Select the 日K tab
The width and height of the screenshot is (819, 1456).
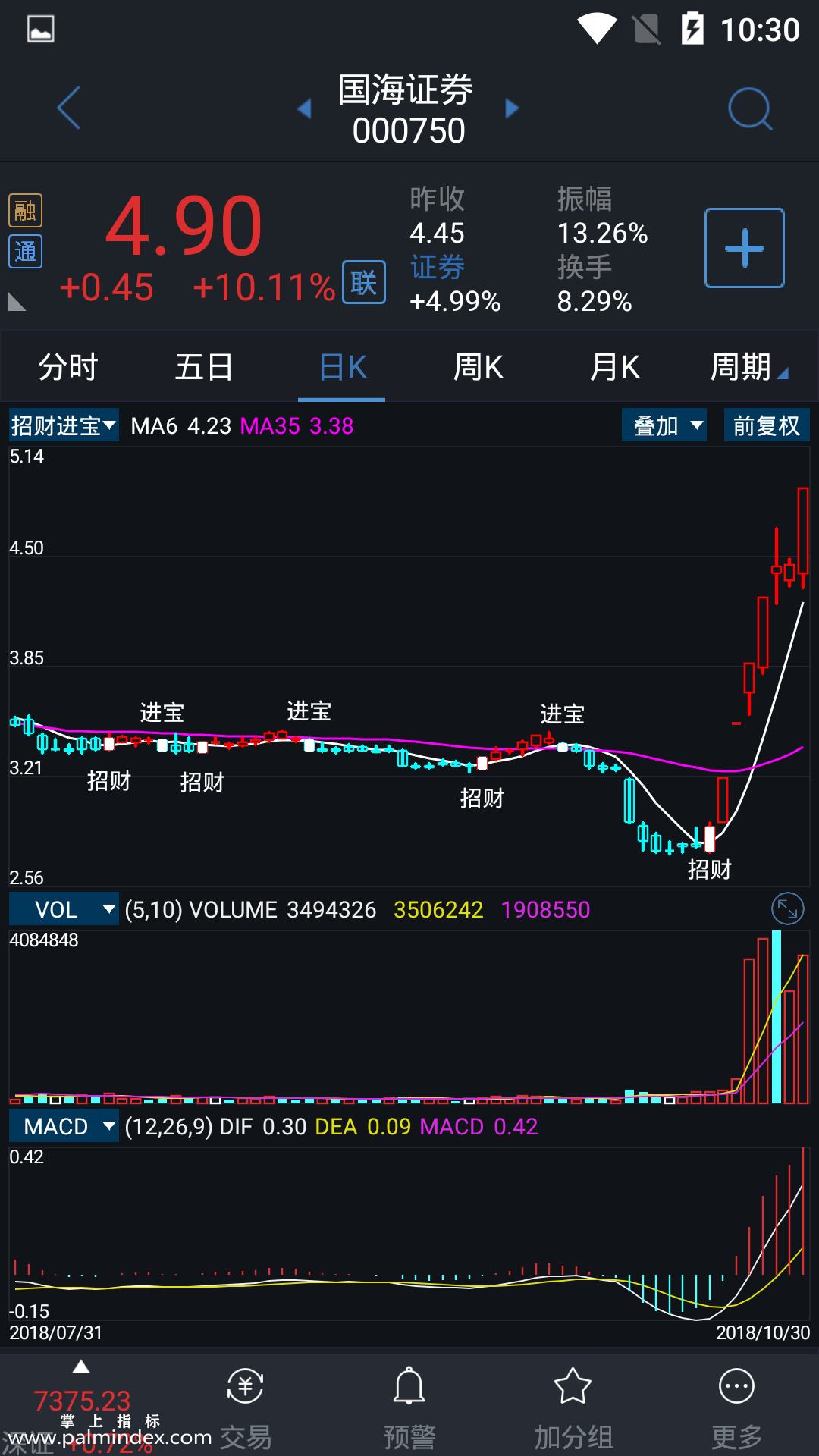tap(342, 367)
